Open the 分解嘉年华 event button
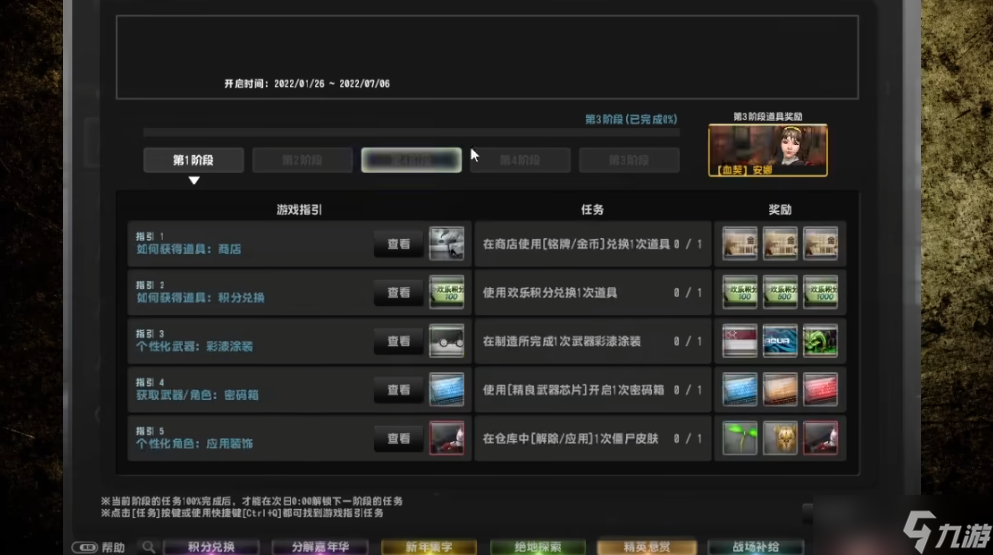The width and height of the screenshot is (993, 555). 320,547
